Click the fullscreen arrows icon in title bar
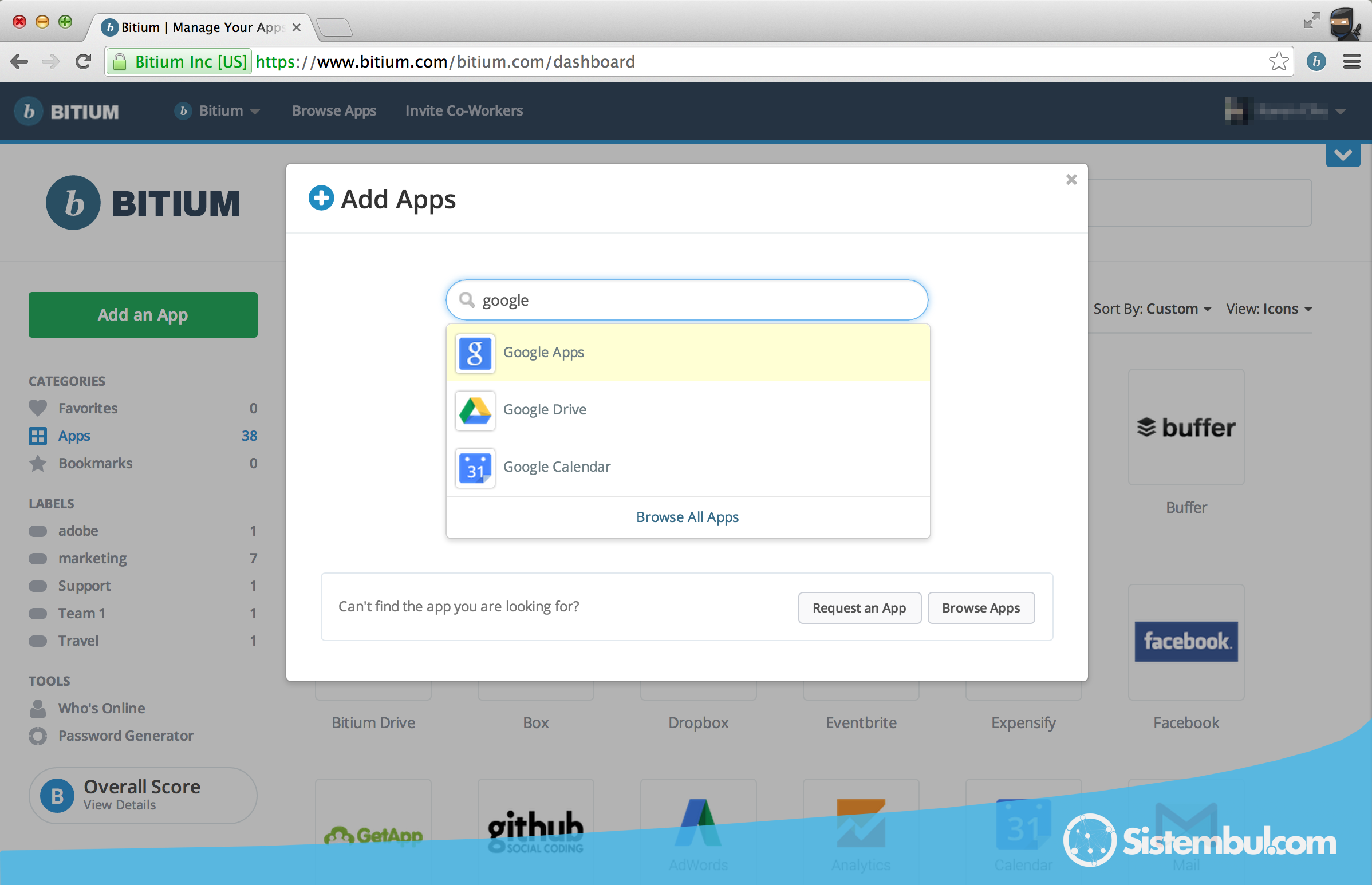This screenshot has width=1372, height=885. click(1312, 20)
